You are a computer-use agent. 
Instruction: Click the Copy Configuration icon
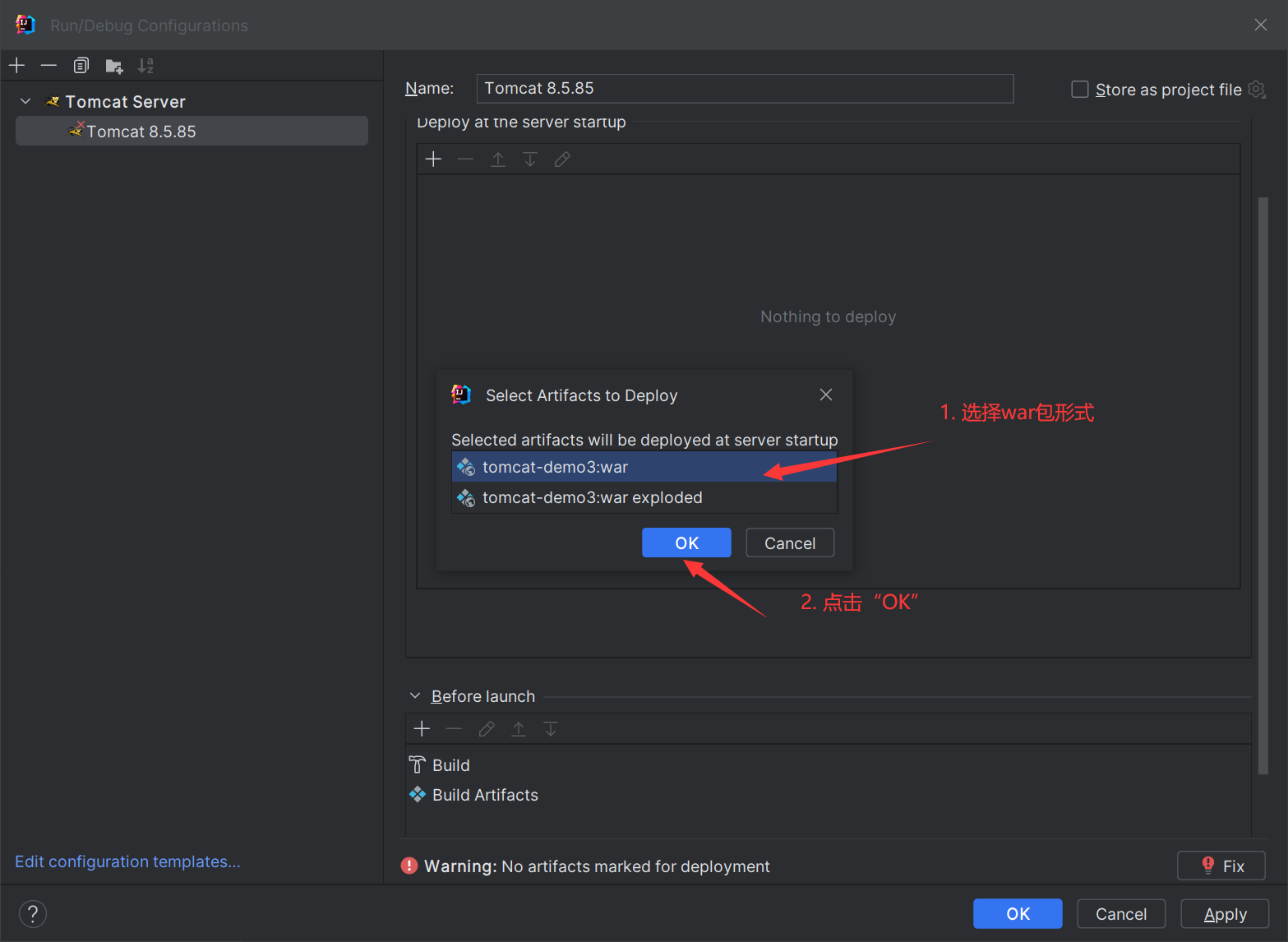pos(81,65)
